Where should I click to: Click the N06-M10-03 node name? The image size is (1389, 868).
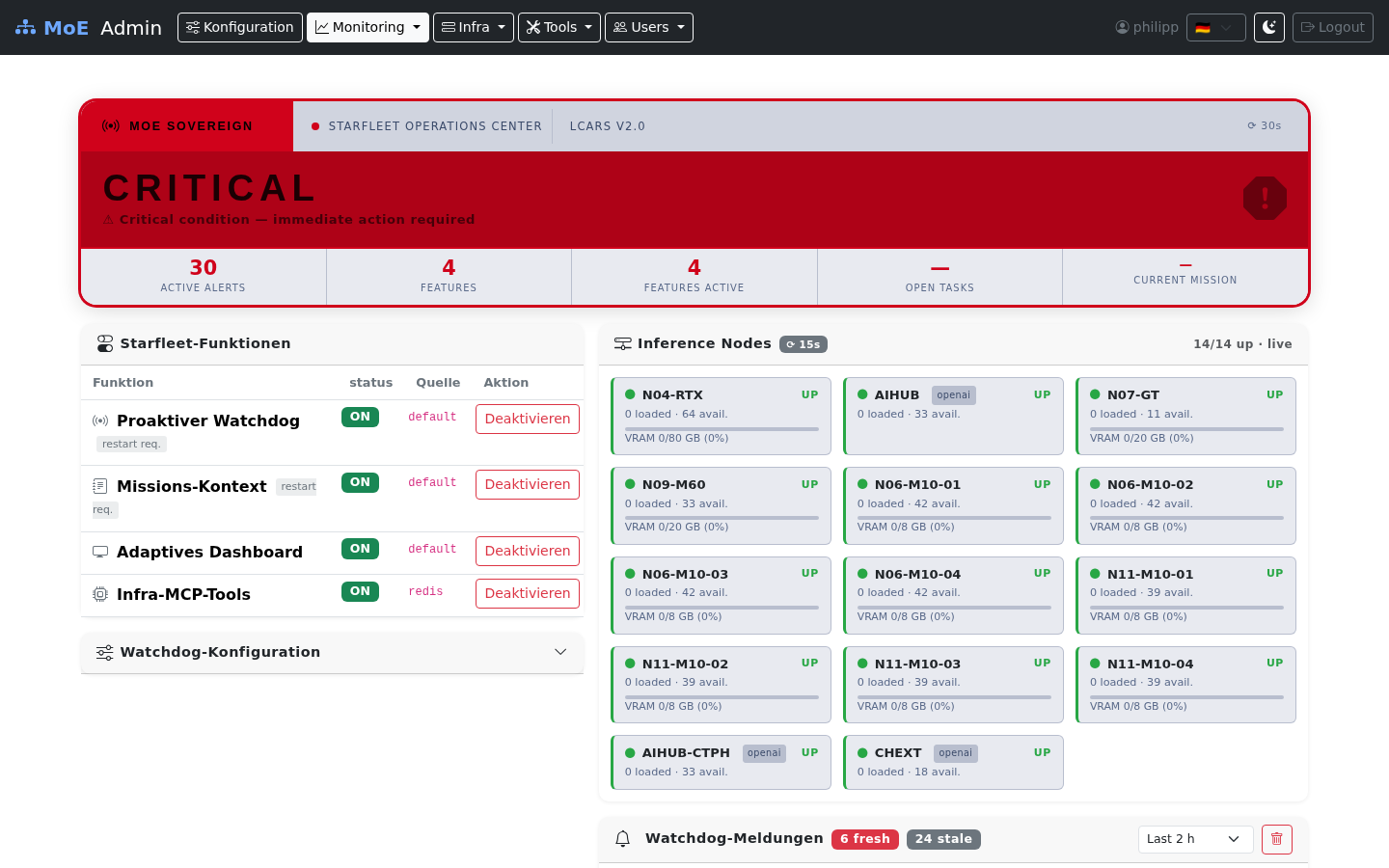coord(685,574)
